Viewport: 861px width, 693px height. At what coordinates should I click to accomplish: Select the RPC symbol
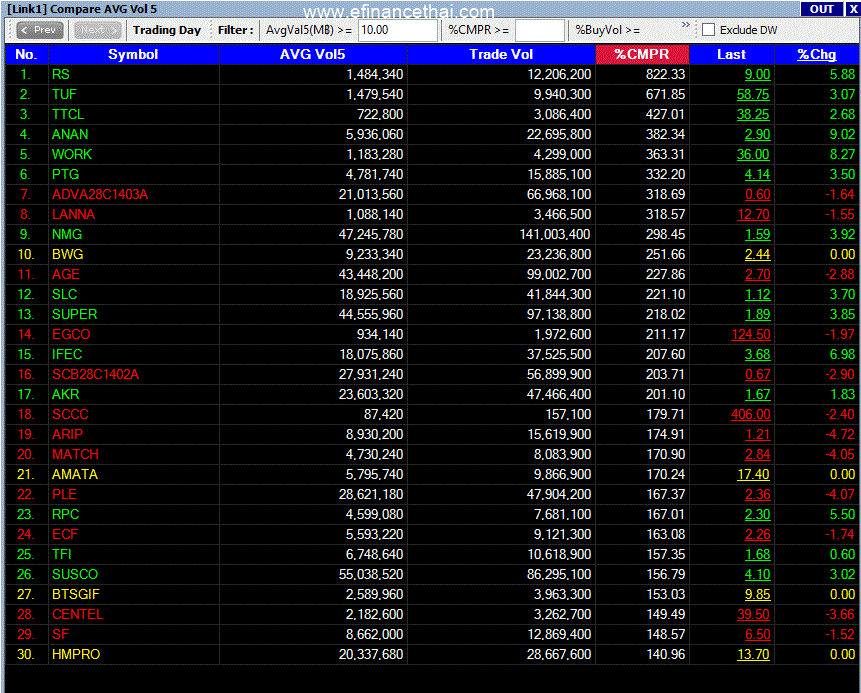[x=65, y=515]
